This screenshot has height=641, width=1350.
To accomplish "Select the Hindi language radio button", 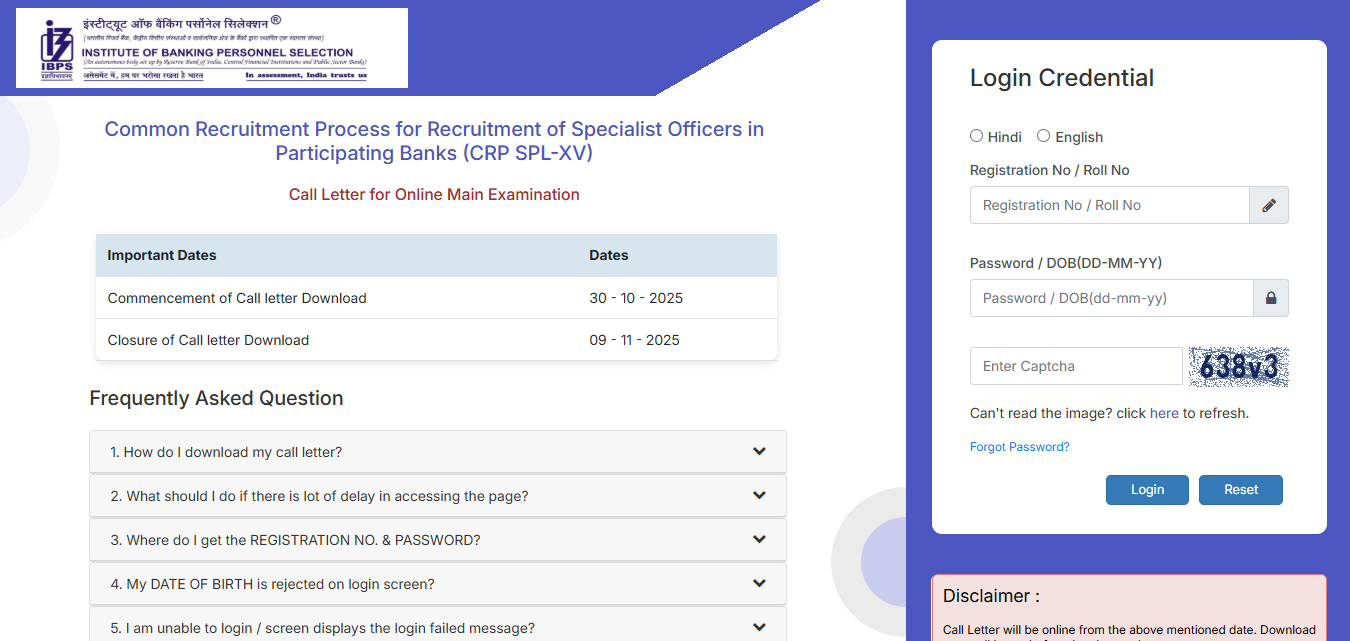I will pyautogui.click(x=975, y=136).
